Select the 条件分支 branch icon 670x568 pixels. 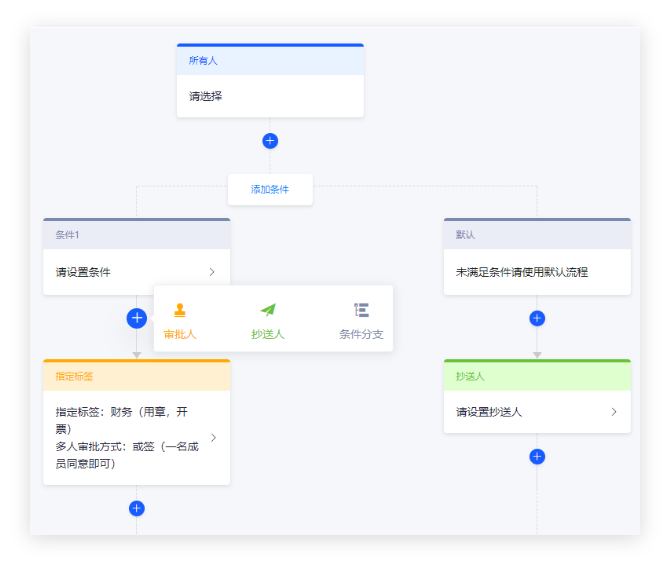click(x=361, y=310)
